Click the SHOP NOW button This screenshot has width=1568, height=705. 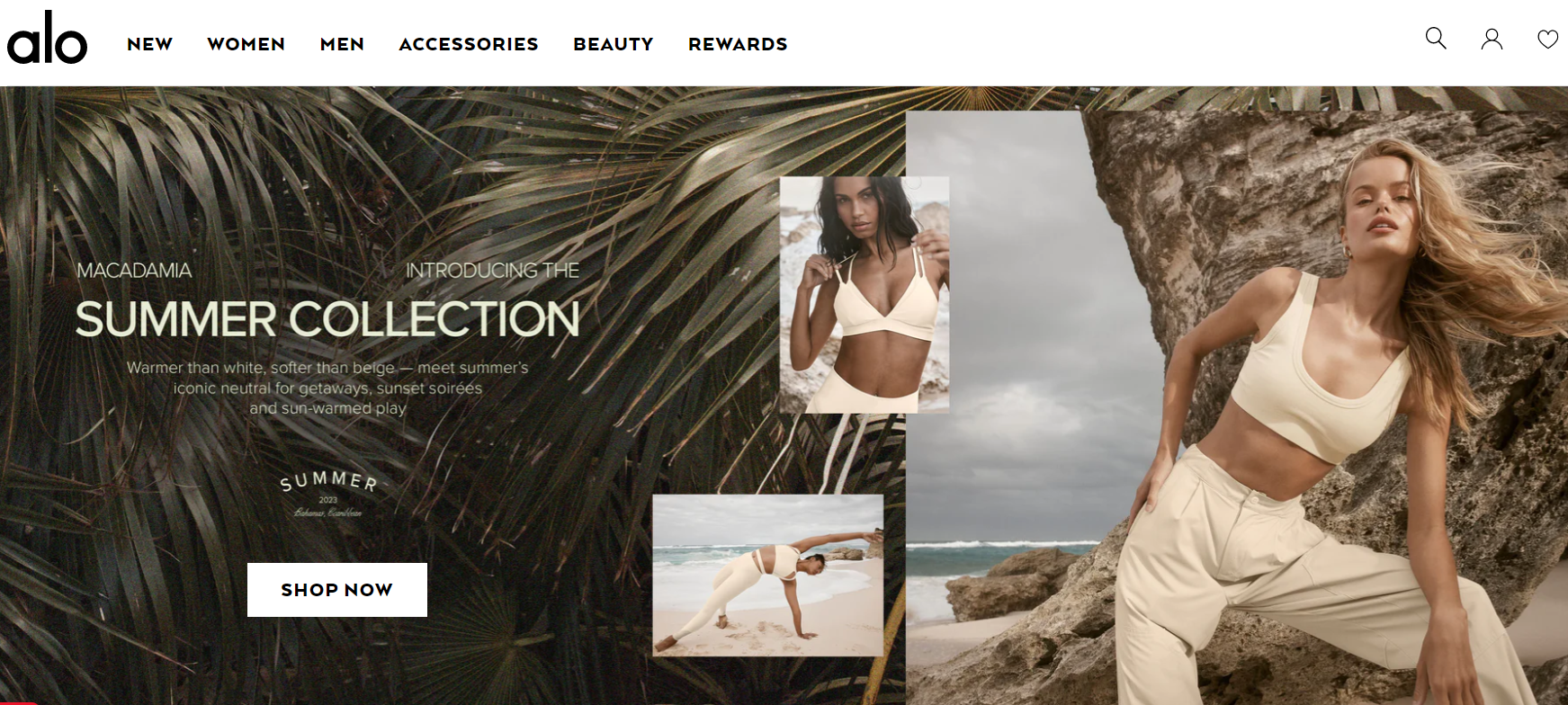[337, 590]
